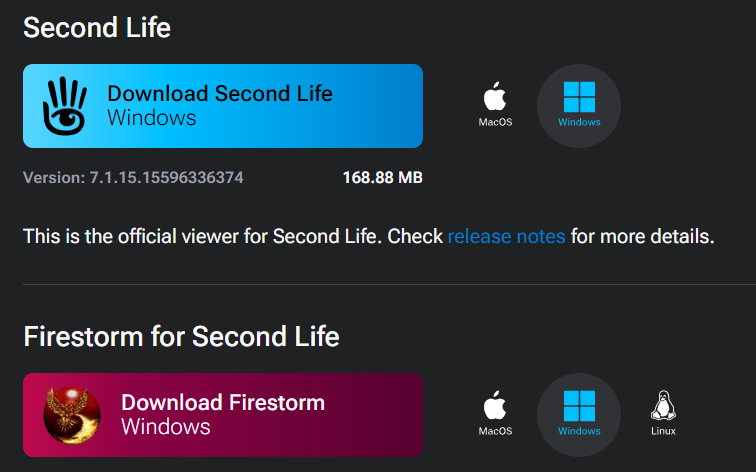Click the blue Download Second Life button
Image resolution: width=756 pixels, height=472 pixels.
coord(223,106)
